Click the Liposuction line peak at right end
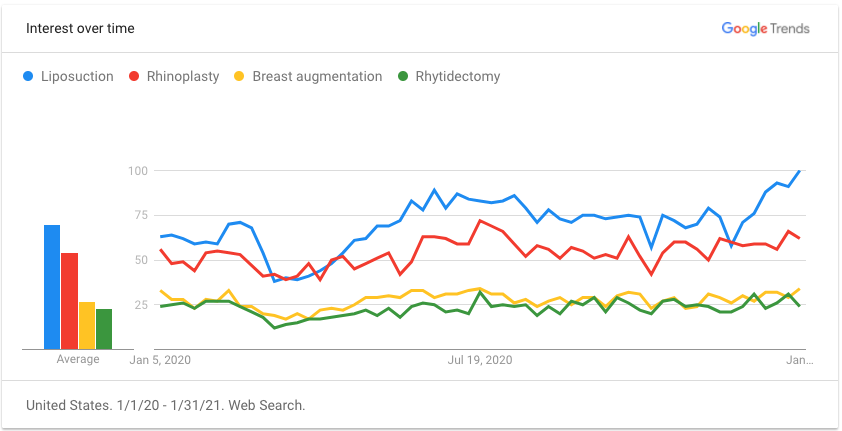Viewport: 842px width, 431px height. [800, 171]
